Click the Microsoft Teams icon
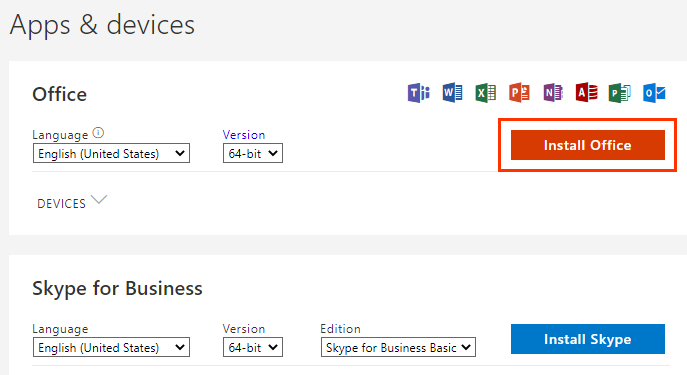 [419, 92]
